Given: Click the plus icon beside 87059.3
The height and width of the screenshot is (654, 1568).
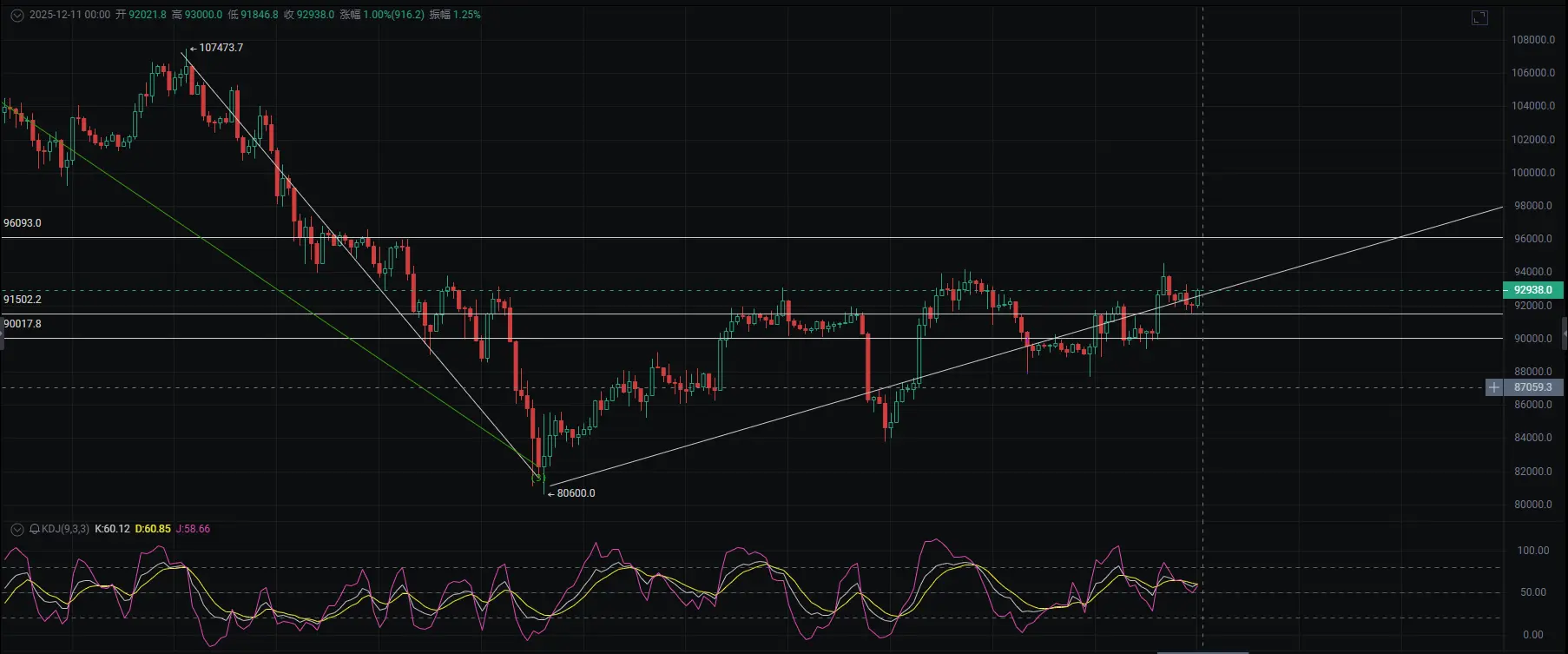Looking at the screenshot, I should click(x=1493, y=387).
